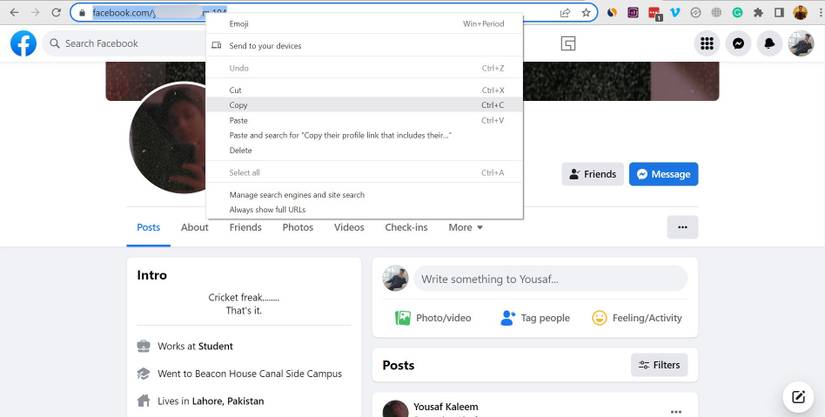Open the Friends profile tab

coord(245,227)
